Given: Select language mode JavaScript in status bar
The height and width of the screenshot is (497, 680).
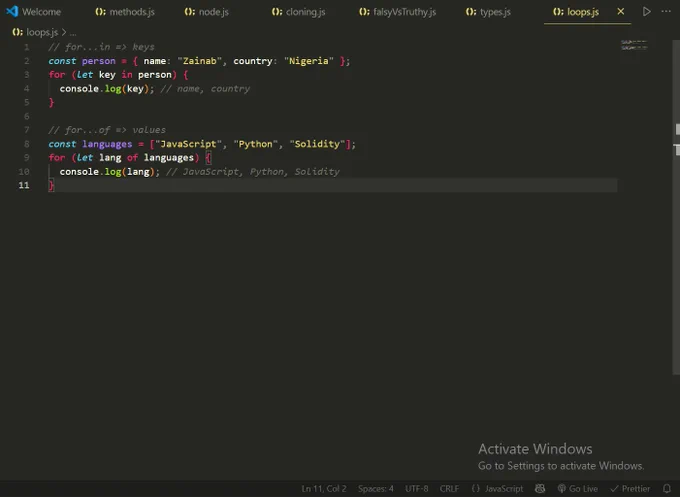Looking at the screenshot, I should [504, 489].
